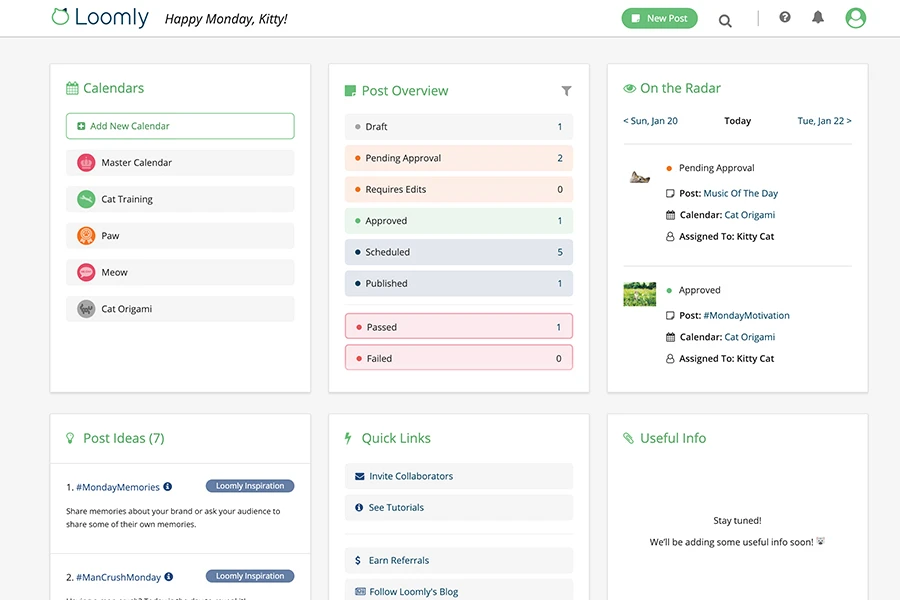The width and height of the screenshot is (900, 600).
Task: Open See Tutorials quick link
Action: 459,508
